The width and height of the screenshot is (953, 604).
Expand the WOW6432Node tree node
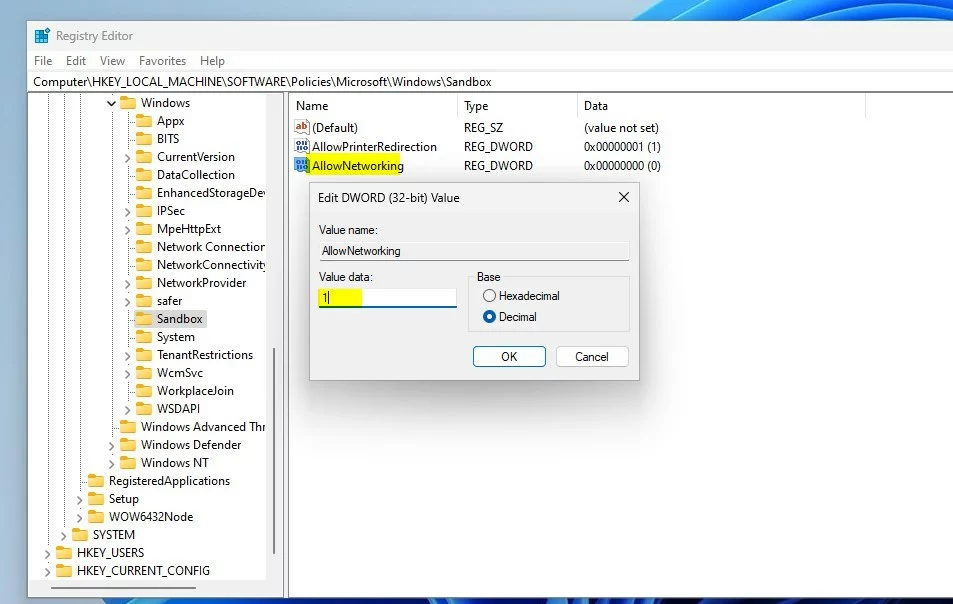click(79, 517)
